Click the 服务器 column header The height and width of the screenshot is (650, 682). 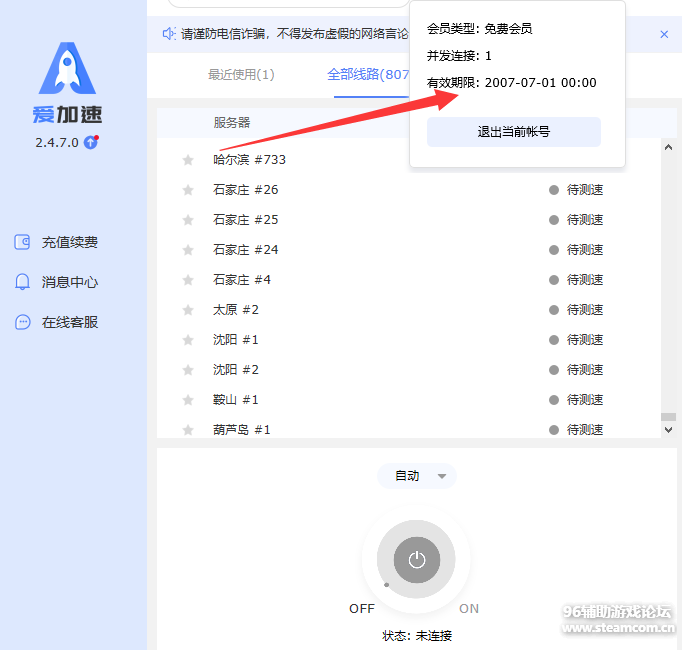[232, 123]
